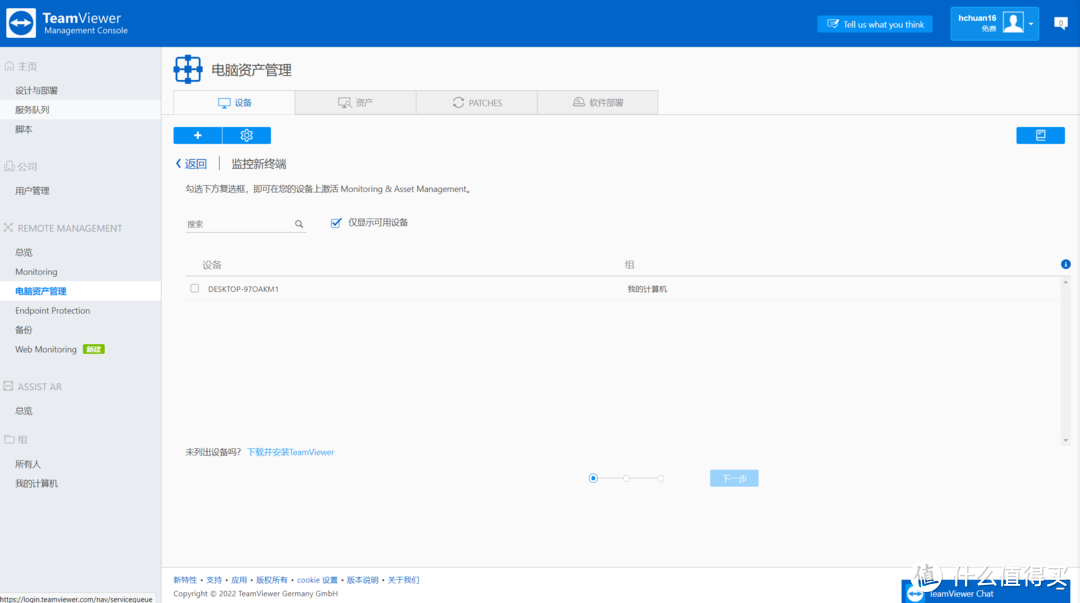The image size is (1080, 603).
Task: Open Endpoint Protection in sidebar
Action: coord(52,310)
